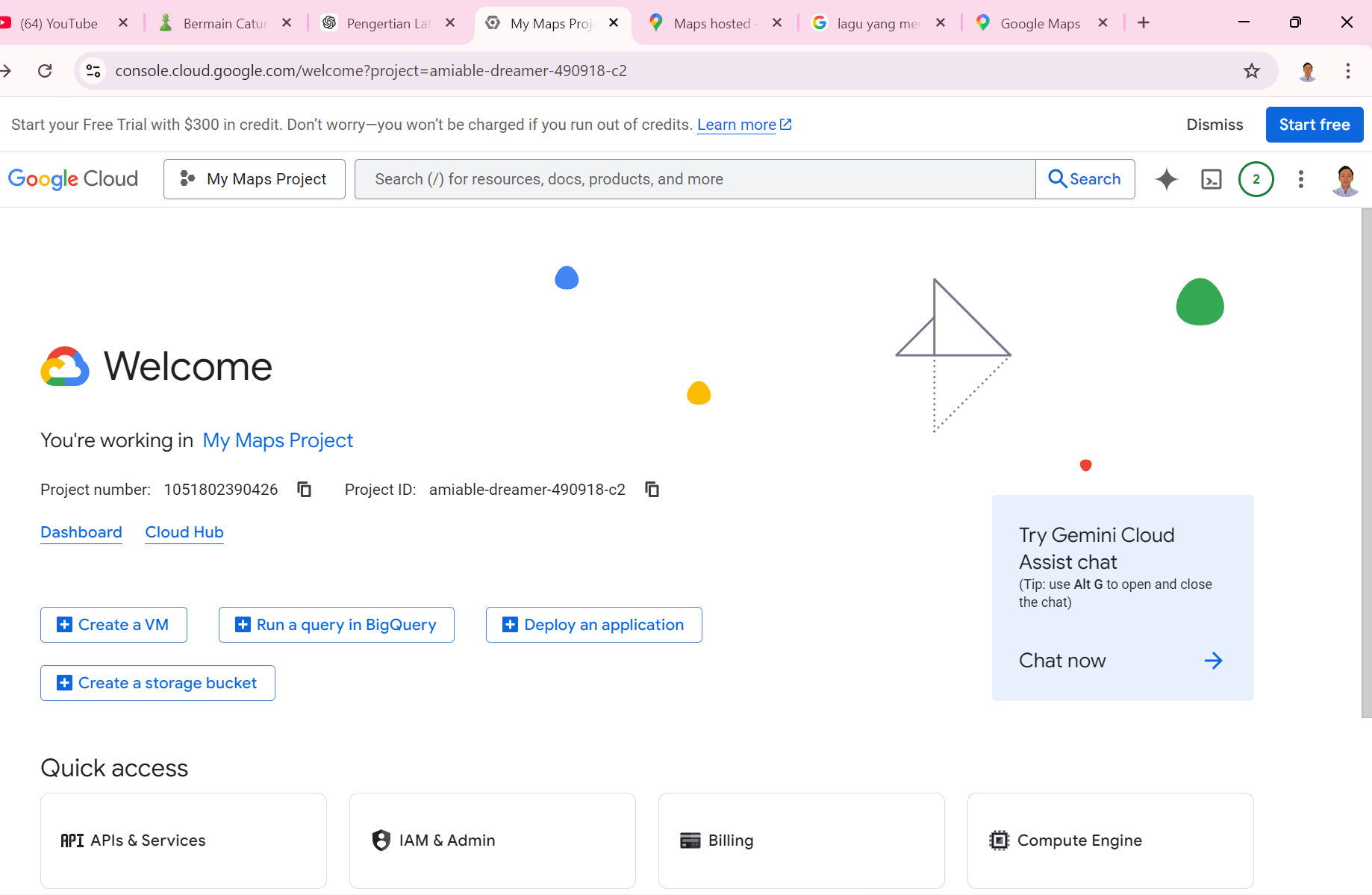Viewport: 1372px width, 895px height.
Task: Copy the project number to clipboard
Action: point(304,490)
